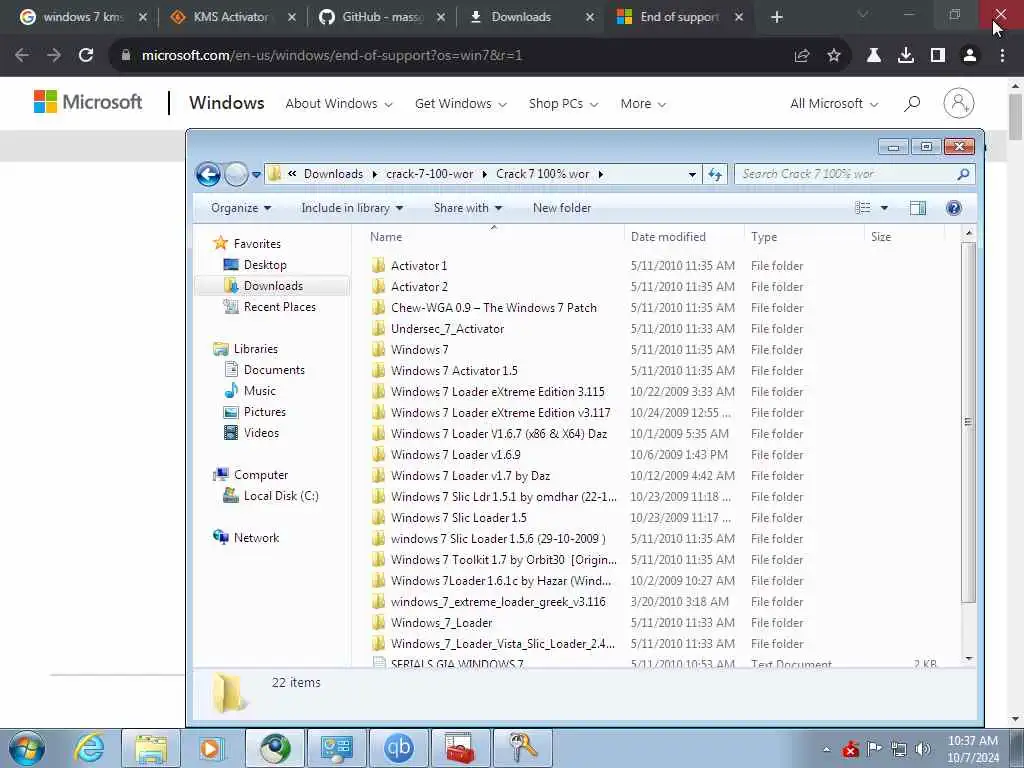Open About Windows menu on Microsoft page
1024x768 pixels.
point(339,104)
